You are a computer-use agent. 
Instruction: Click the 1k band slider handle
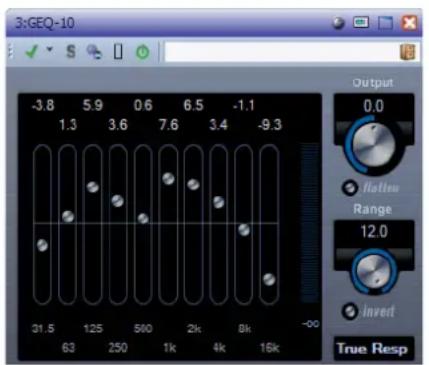pos(168,179)
